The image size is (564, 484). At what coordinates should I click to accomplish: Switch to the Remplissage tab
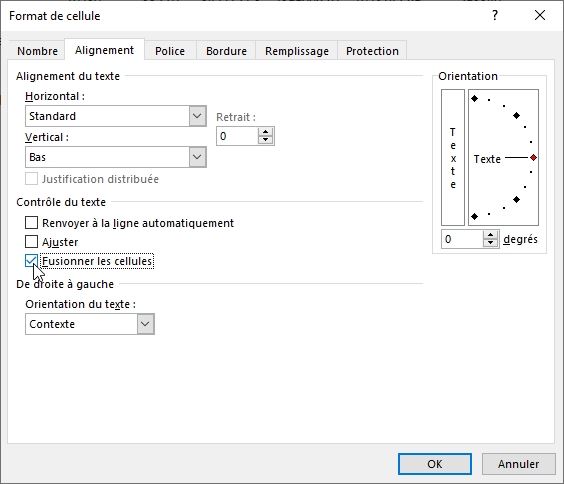coord(297,51)
